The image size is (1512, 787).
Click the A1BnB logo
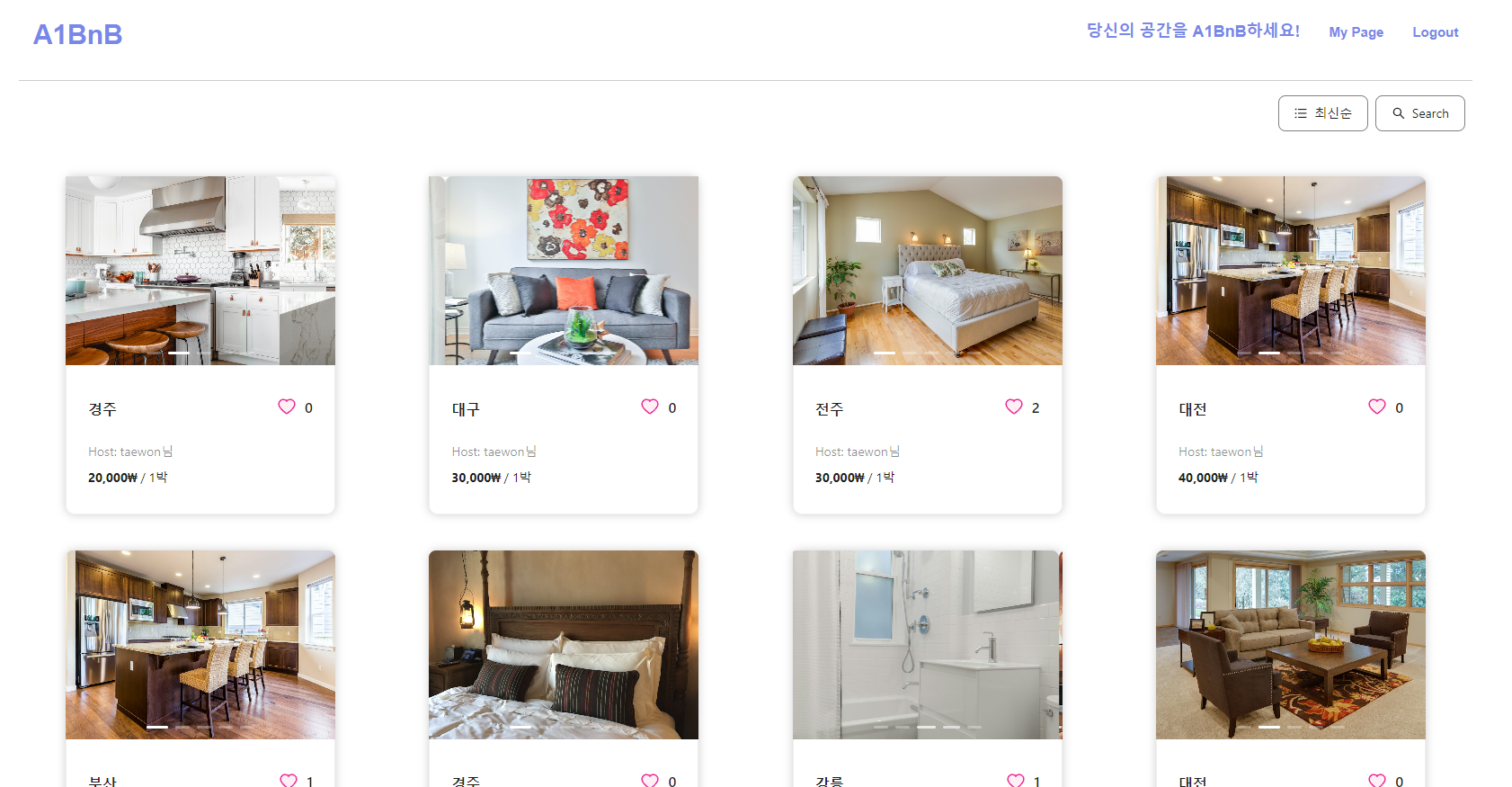click(x=78, y=34)
